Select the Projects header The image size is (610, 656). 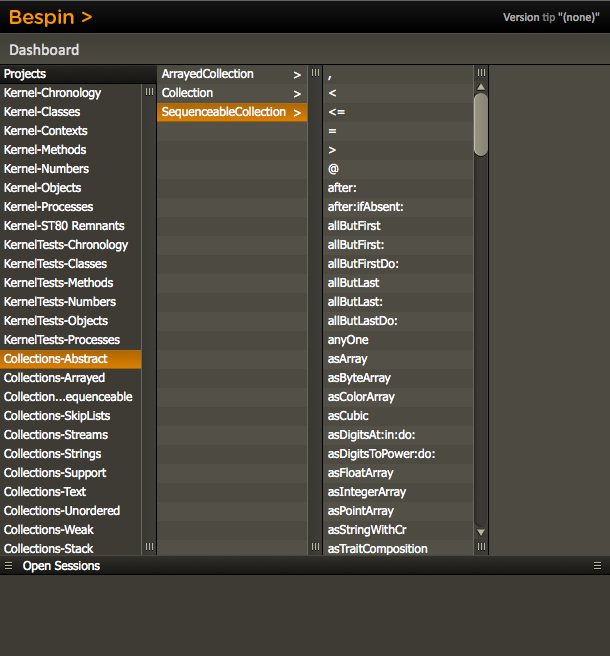pyautogui.click(x=25, y=74)
